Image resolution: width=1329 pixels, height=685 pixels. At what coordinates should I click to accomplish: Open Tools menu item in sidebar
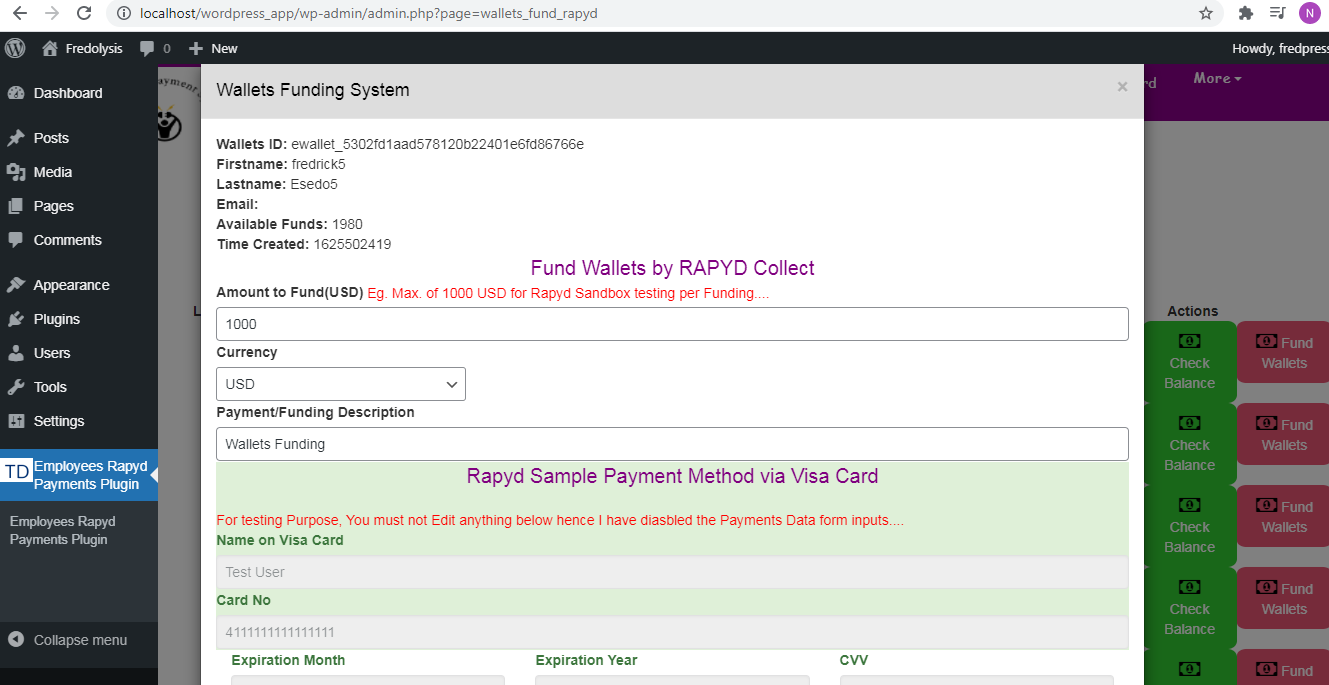coord(79,387)
